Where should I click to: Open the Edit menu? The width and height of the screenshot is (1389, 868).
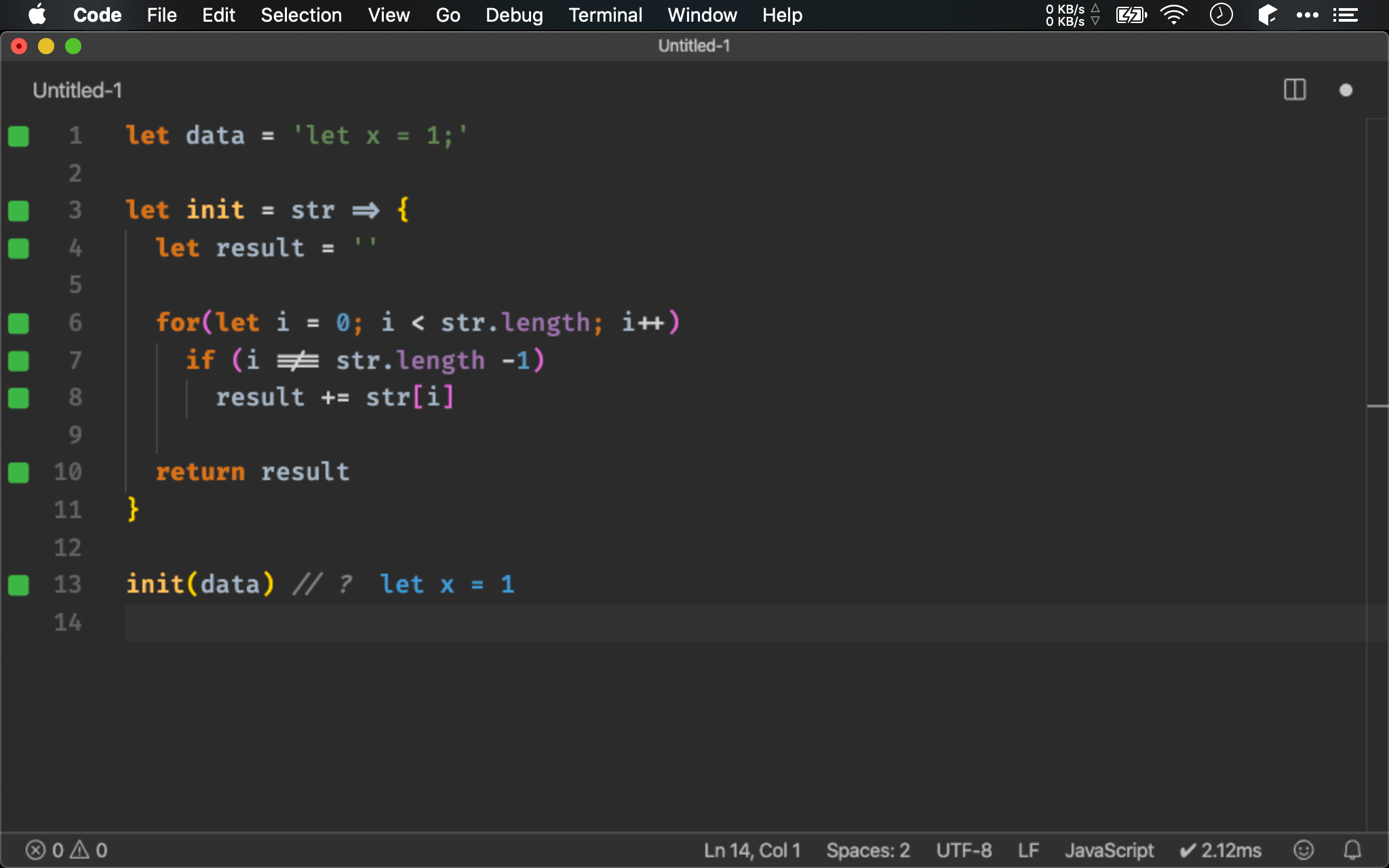(218, 15)
